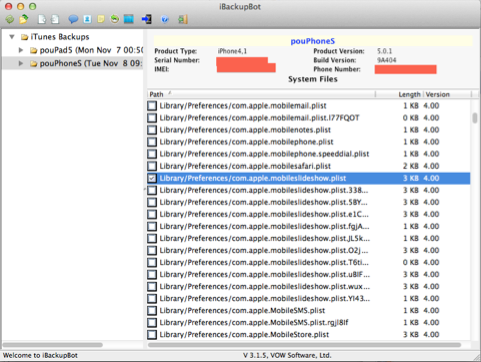Check the com.apple.mobilemail.plist checkbox
Image resolution: width=481 pixels, height=362 pixels.
click(x=152, y=106)
